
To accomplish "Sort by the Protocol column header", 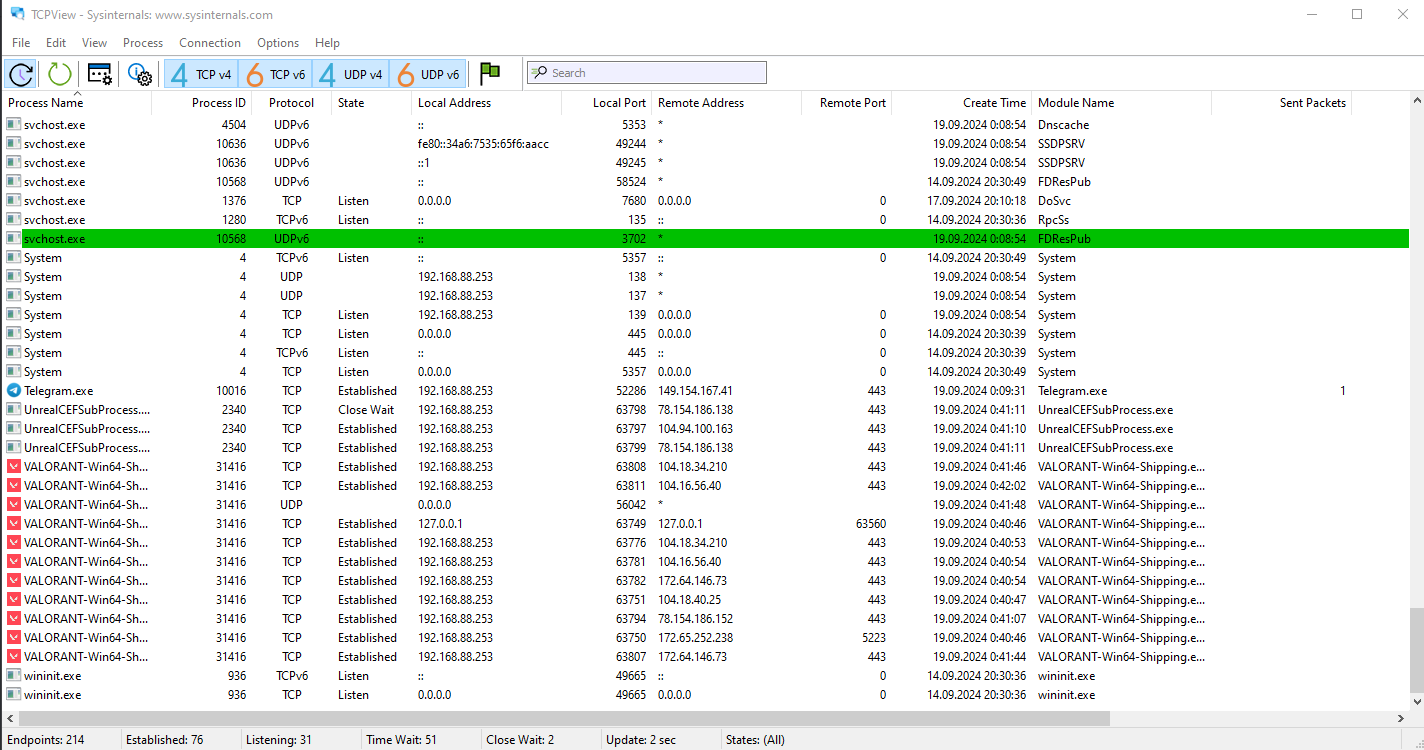I will 291,102.
